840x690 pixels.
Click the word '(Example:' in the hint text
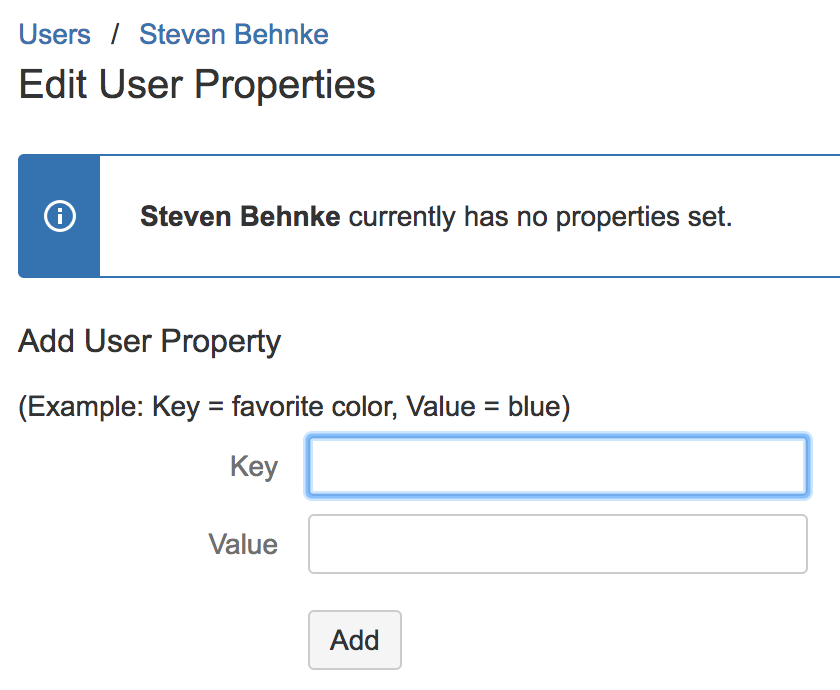(81, 407)
